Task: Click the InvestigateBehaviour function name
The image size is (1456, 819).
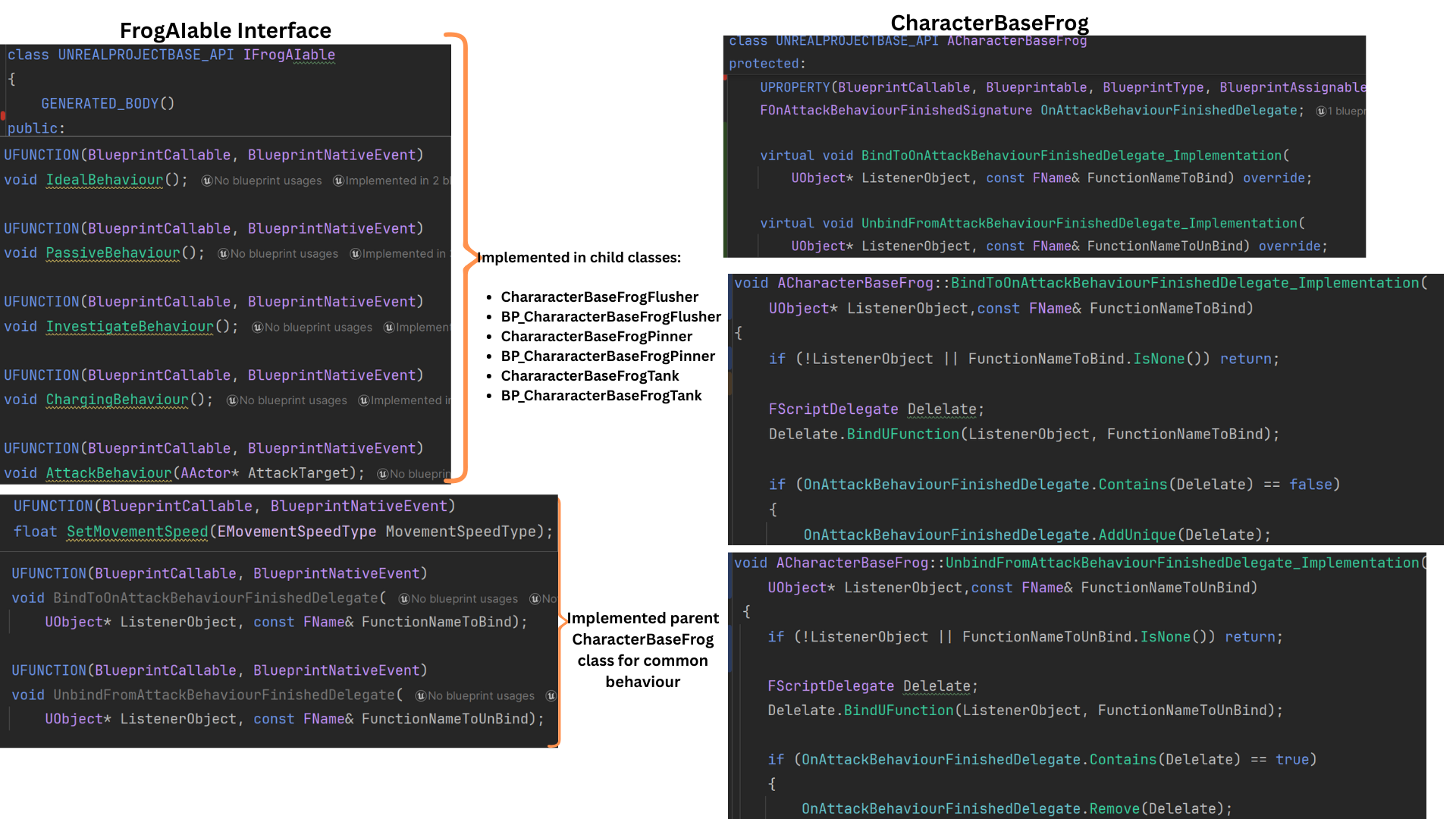Action: coord(130,327)
